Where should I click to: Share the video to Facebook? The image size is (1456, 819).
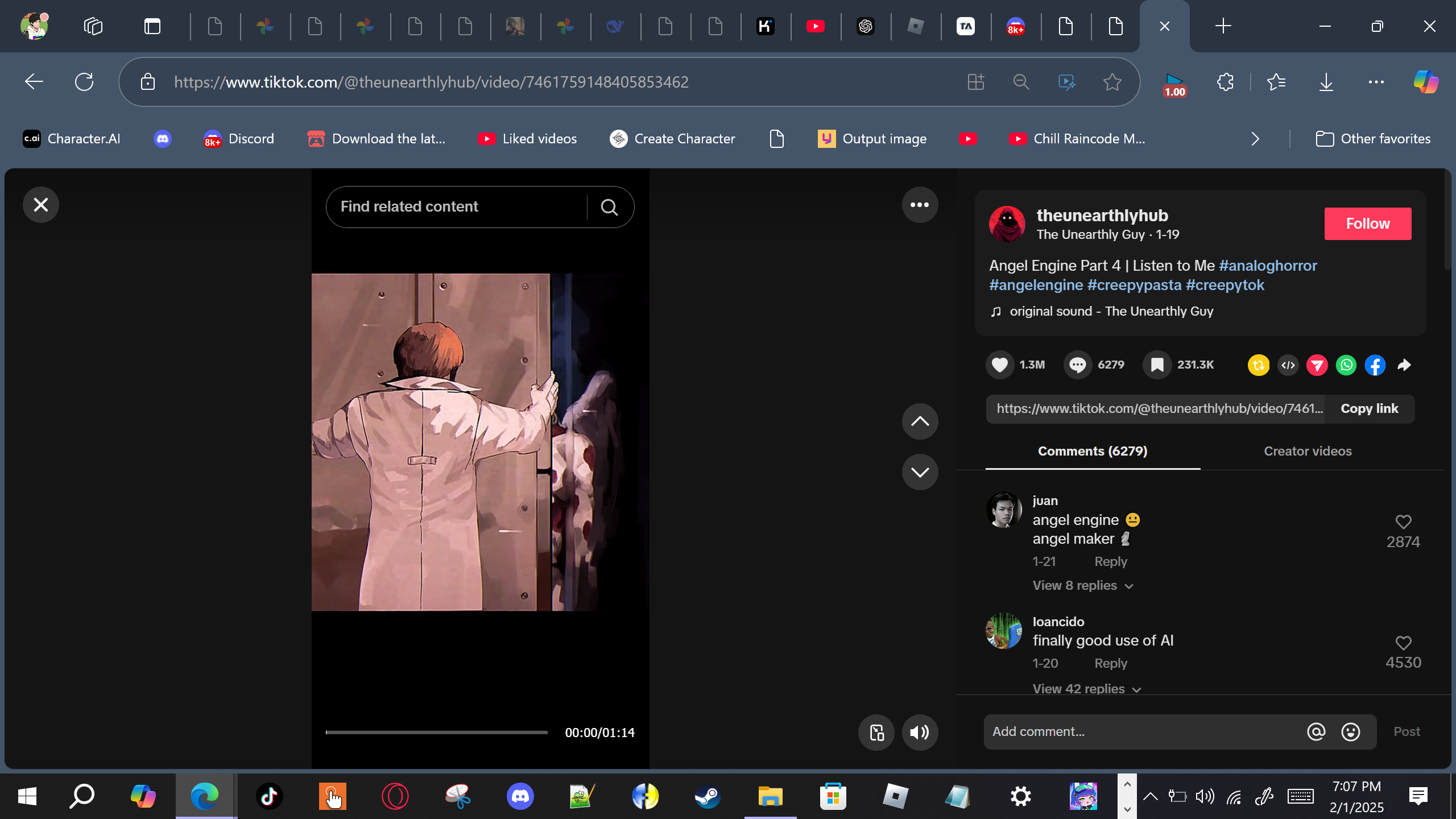coord(1375,365)
